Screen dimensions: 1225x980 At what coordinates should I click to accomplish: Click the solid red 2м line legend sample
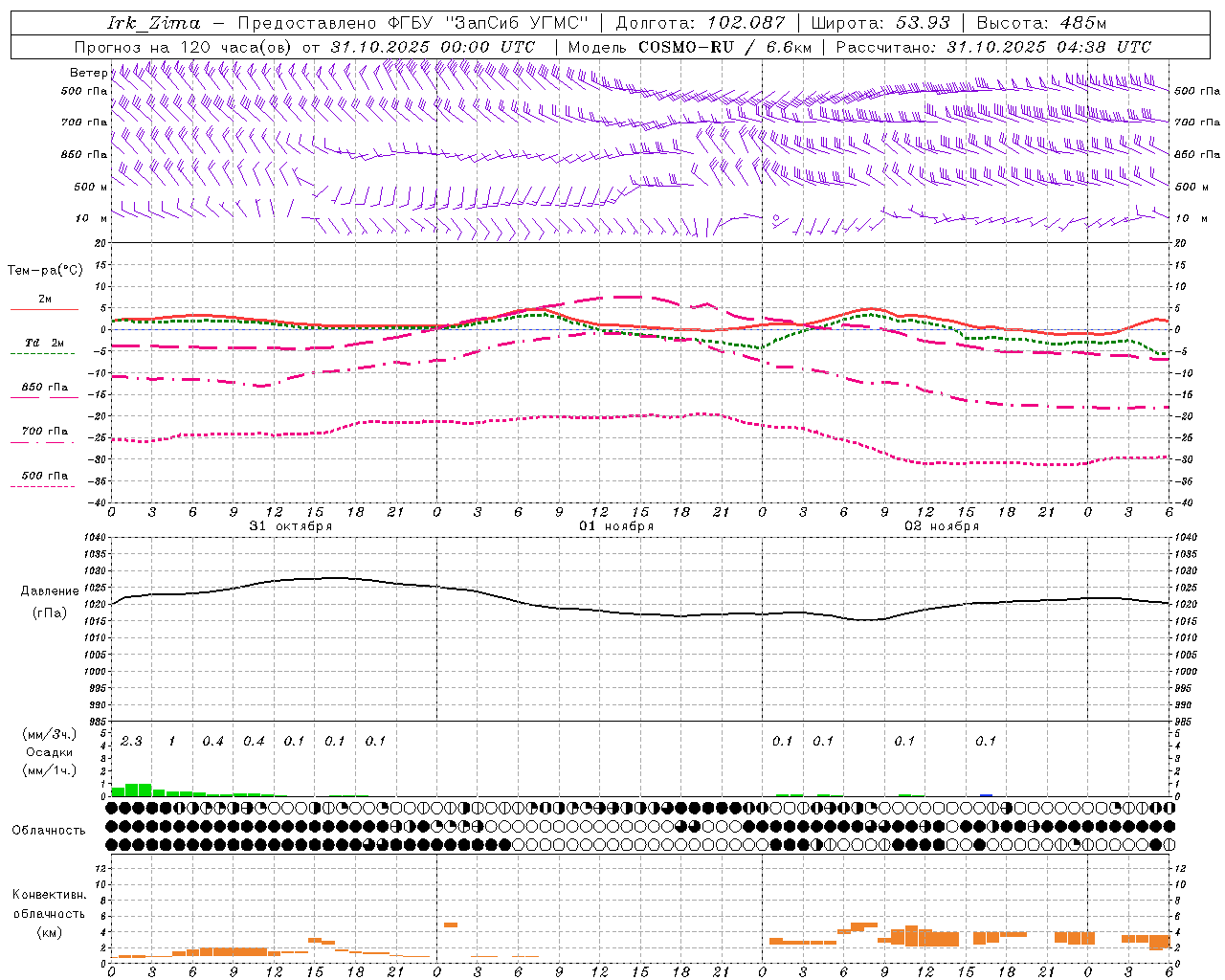pos(44,309)
